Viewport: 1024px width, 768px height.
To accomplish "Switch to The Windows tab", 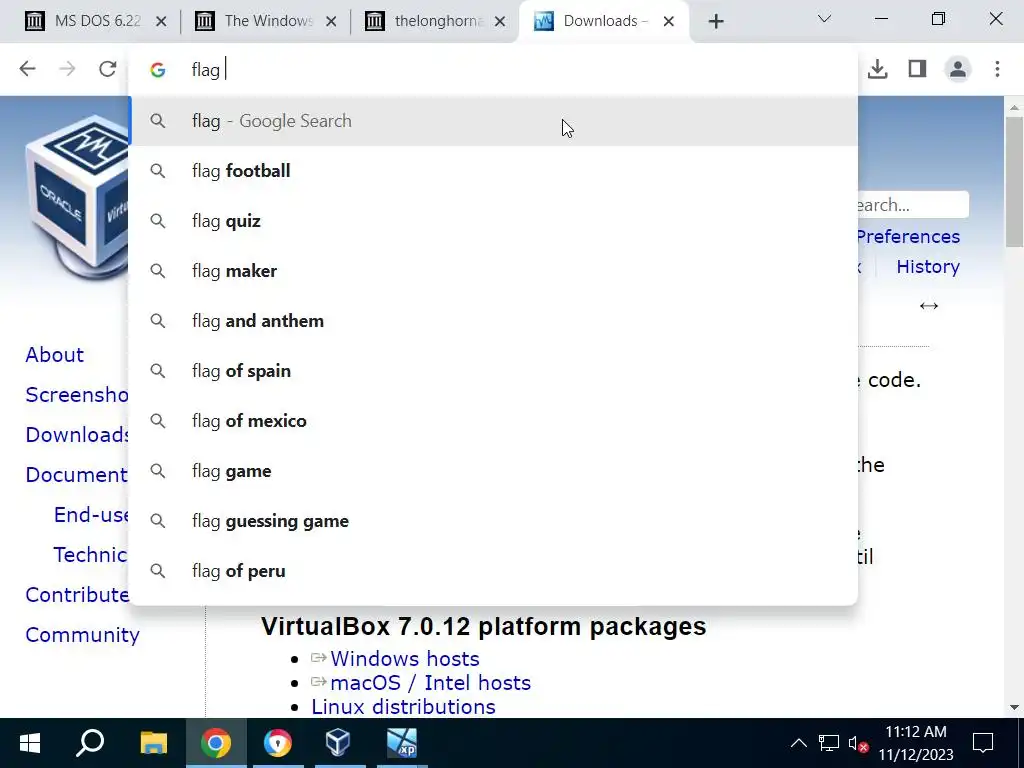I will 266,22.
